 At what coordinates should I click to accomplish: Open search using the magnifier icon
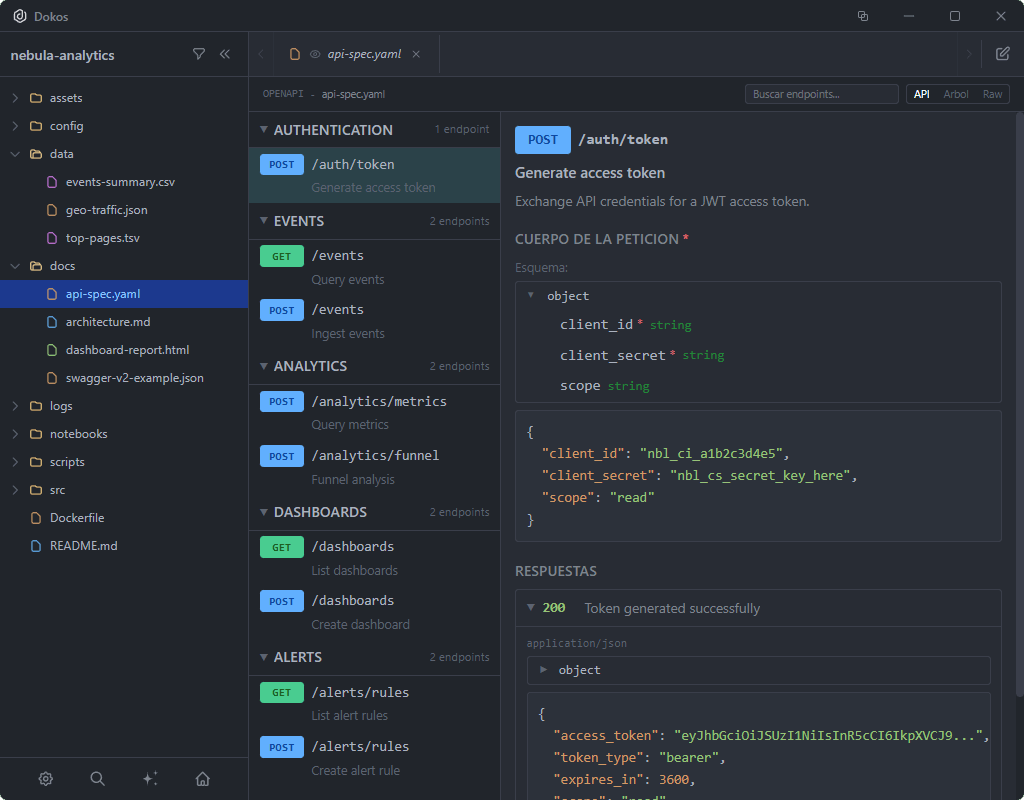pos(96,778)
